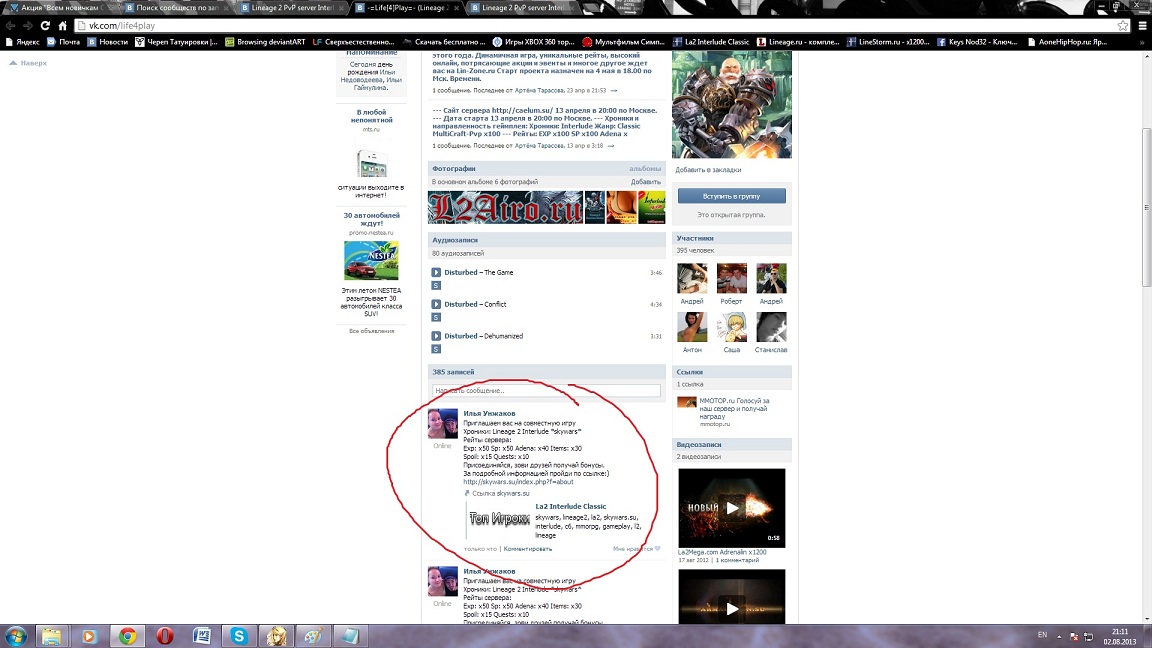The width and height of the screenshot is (1152, 648).
Task: Open Chrome main menu icon
Action: tap(1142, 26)
